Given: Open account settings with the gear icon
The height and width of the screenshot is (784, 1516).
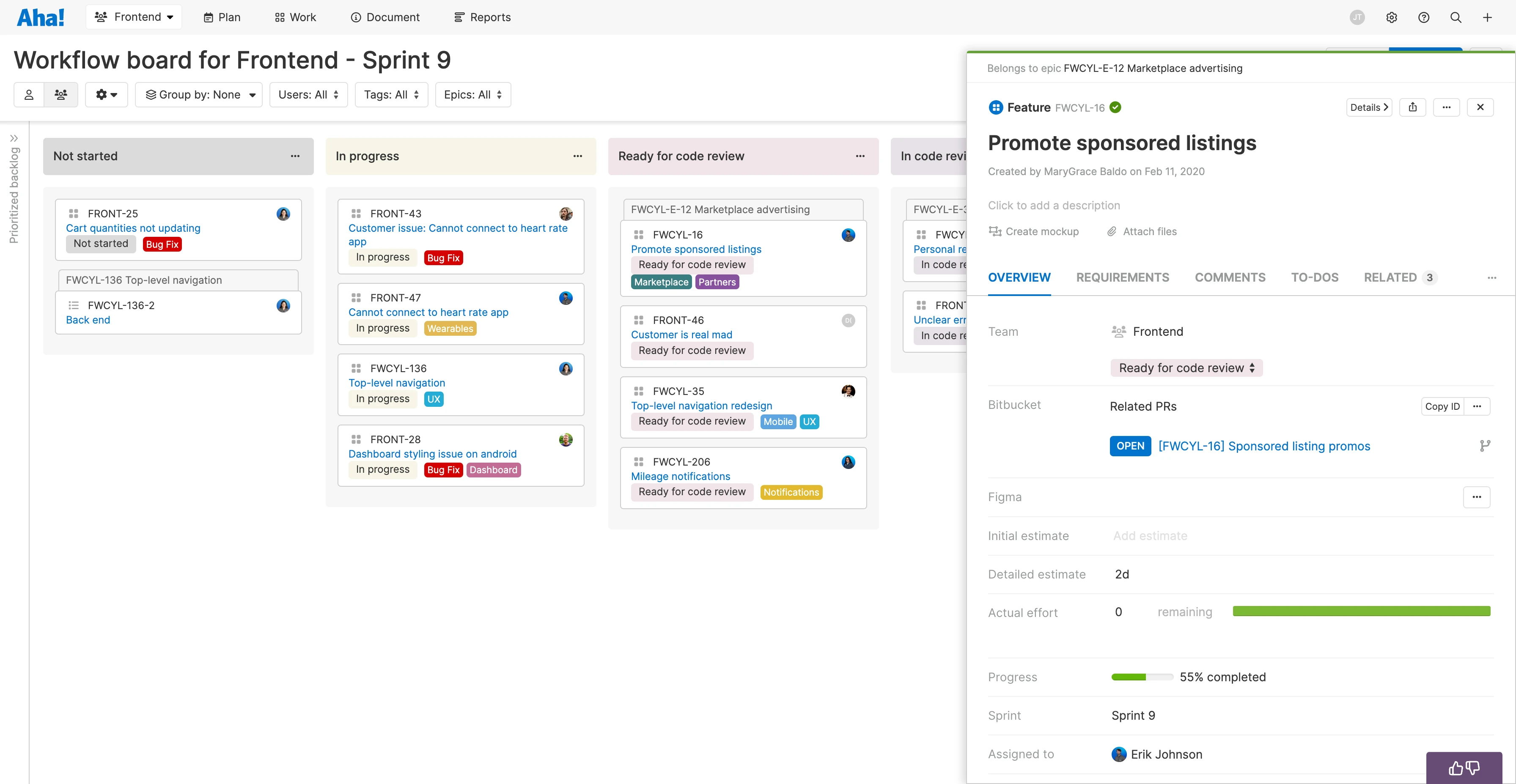Looking at the screenshot, I should 1392,17.
